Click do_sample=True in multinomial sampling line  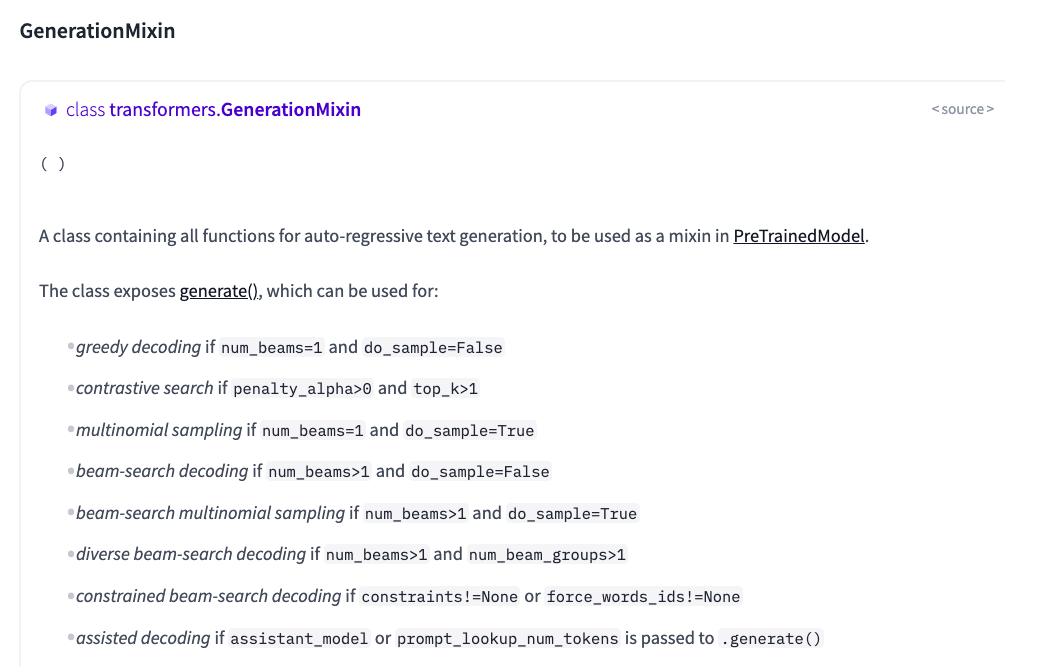pyautogui.click(x=470, y=431)
